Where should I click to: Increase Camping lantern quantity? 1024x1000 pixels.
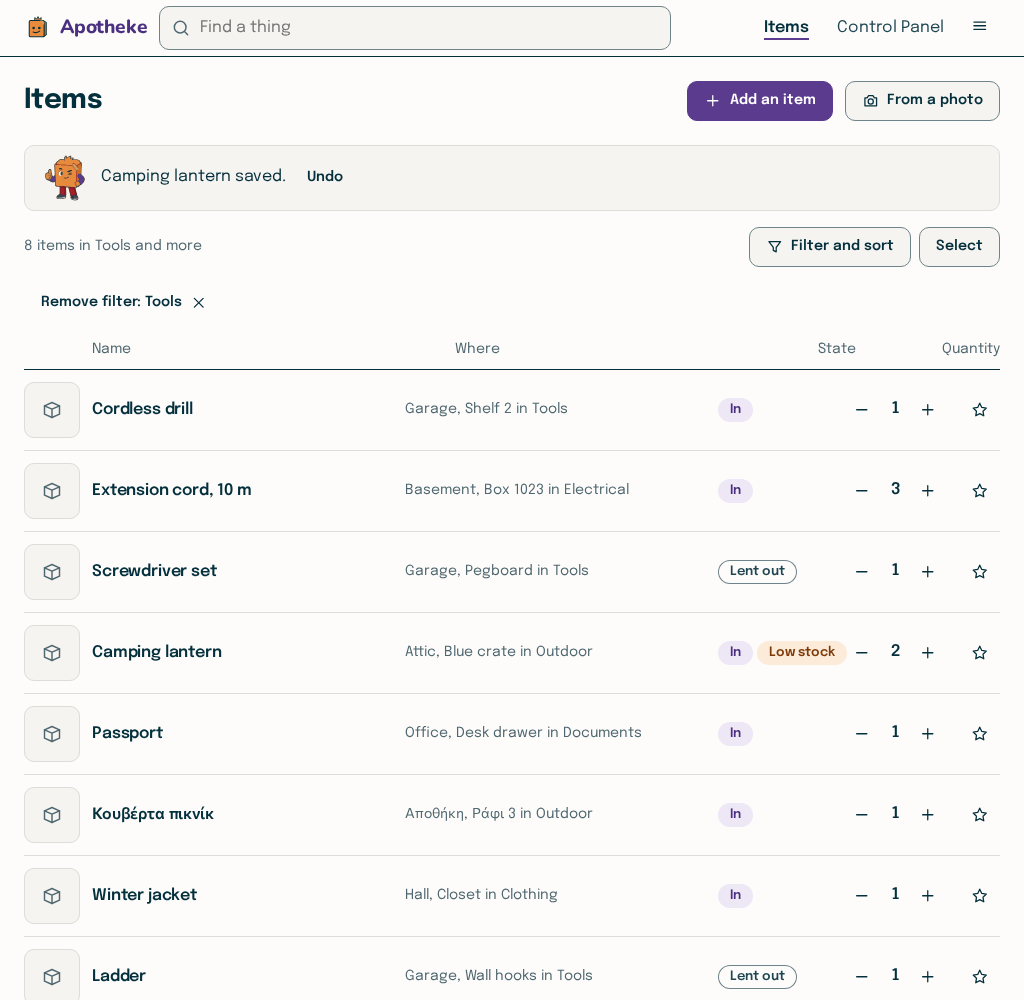[927, 653]
